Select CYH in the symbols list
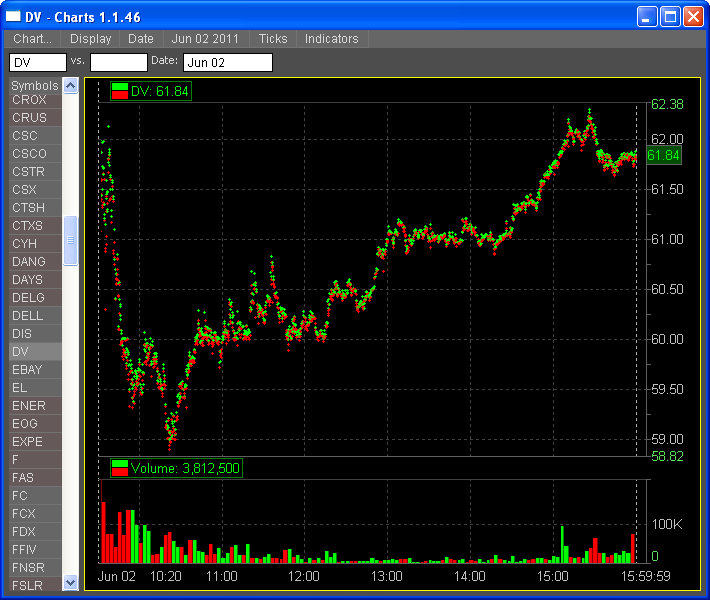The image size is (710, 600). (35, 244)
